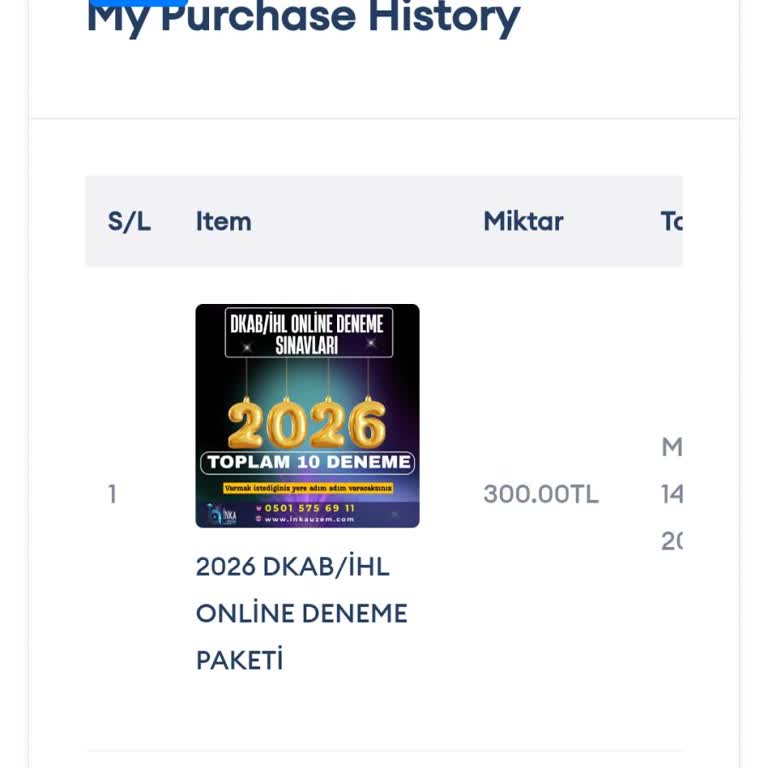Click the gold 2026 balloon numbers
This screenshot has width=768, height=768.
[307, 424]
